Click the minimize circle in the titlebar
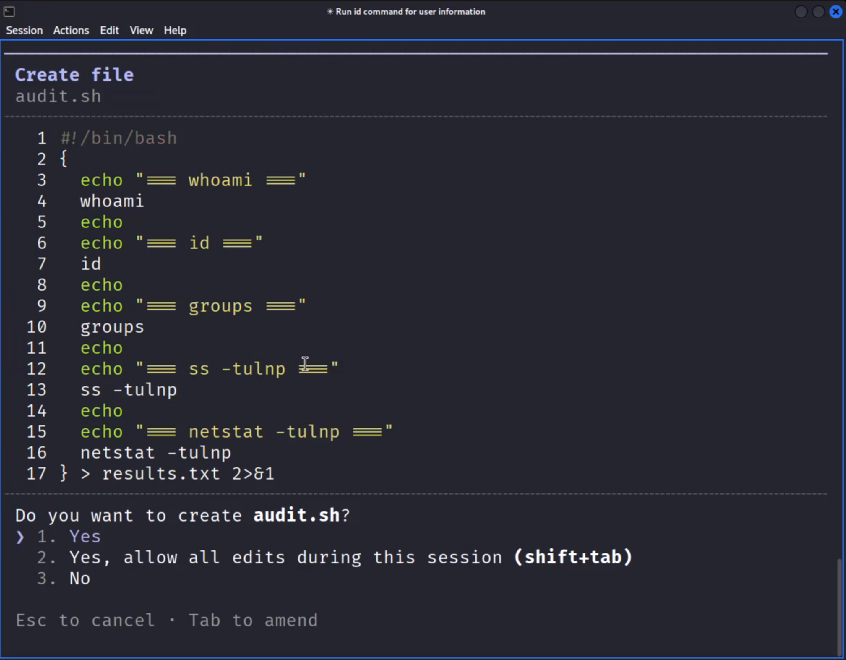846x660 pixels. pos(800,11)
